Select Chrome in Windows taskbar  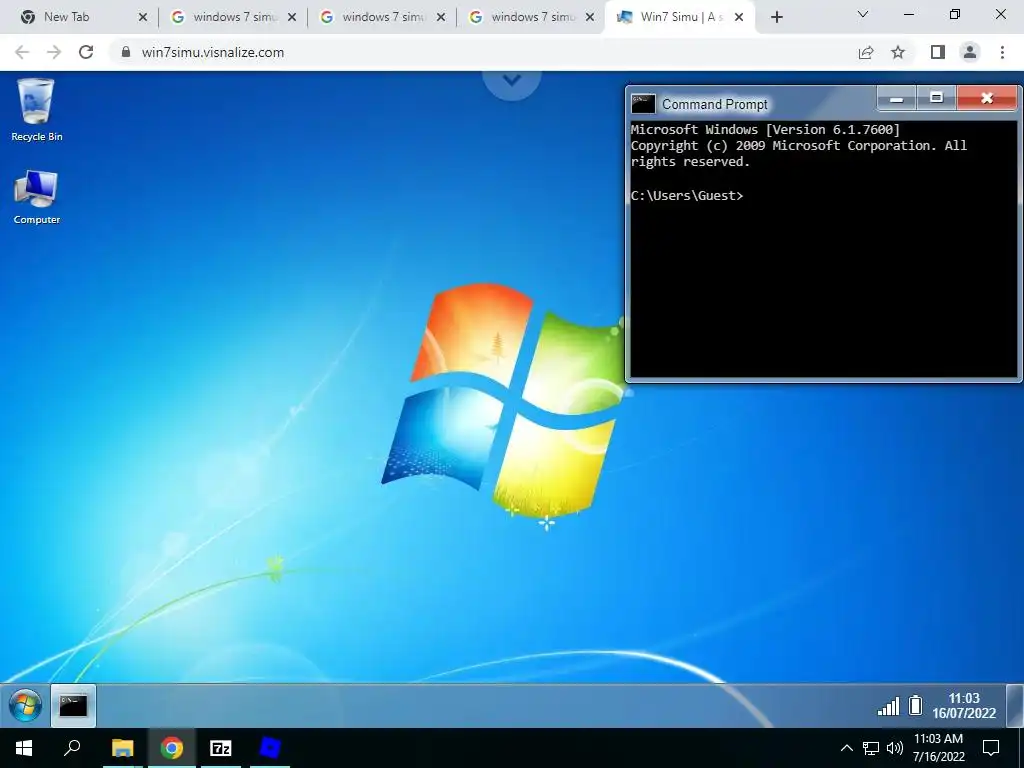(x=172, y=748)
